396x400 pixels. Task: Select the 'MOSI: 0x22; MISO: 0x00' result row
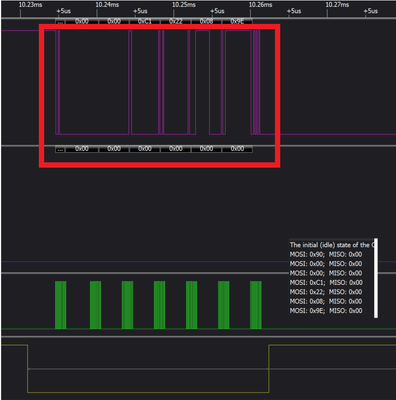[326, 292]
